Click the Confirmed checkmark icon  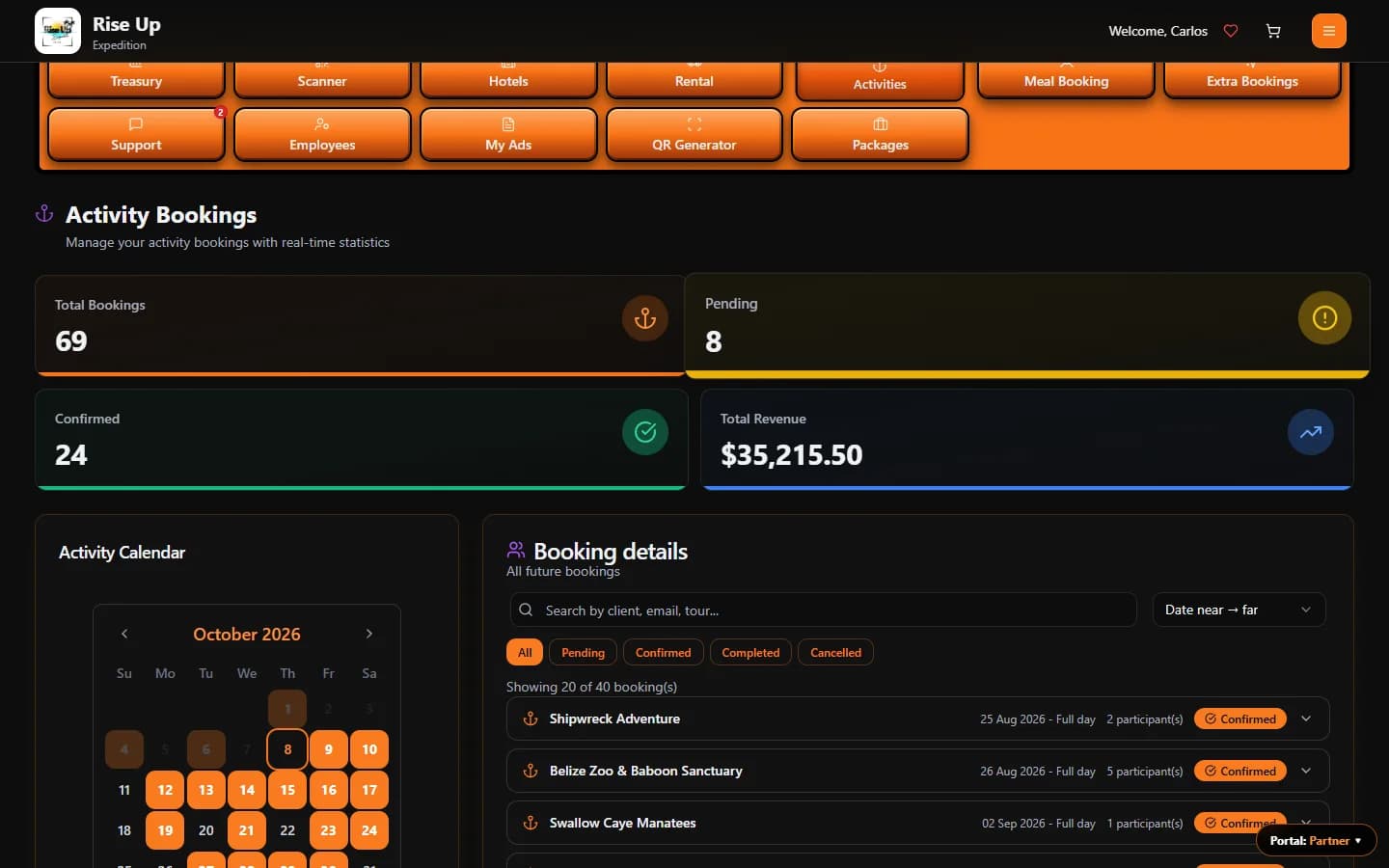645,432
